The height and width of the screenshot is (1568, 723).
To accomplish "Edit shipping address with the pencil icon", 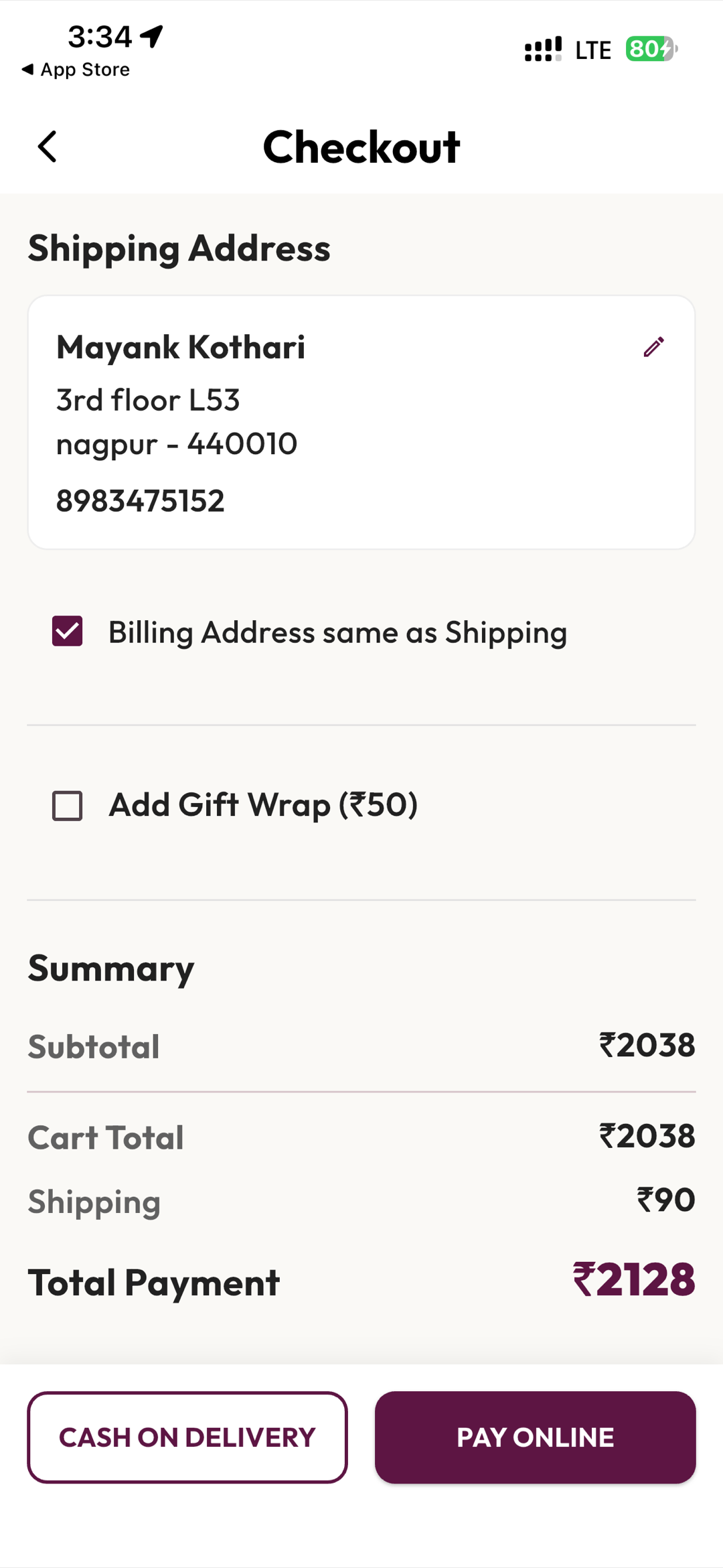I will (653, 347).
